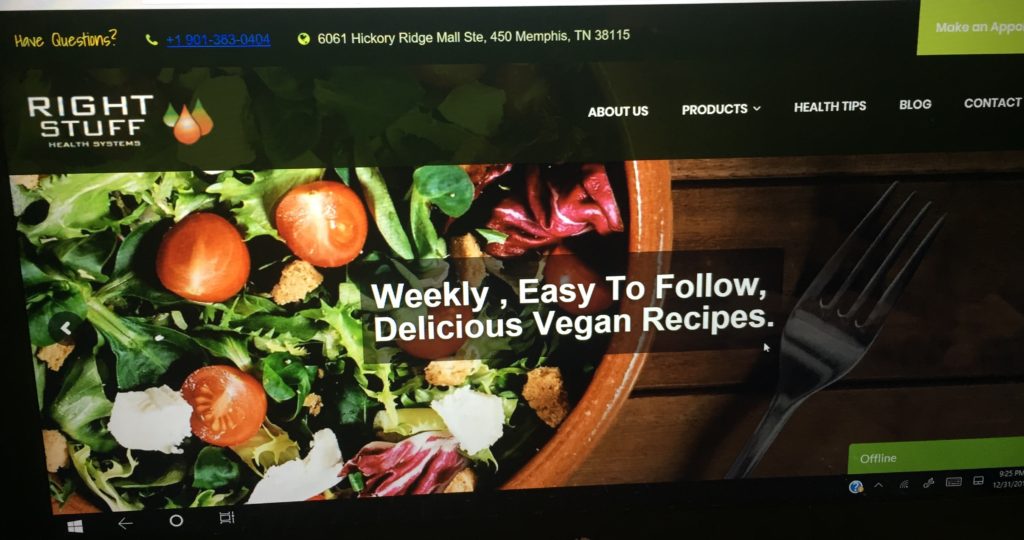Show hidden system tray icons
The width and height of the screenshot is (1024, 540).
point(878,485)
